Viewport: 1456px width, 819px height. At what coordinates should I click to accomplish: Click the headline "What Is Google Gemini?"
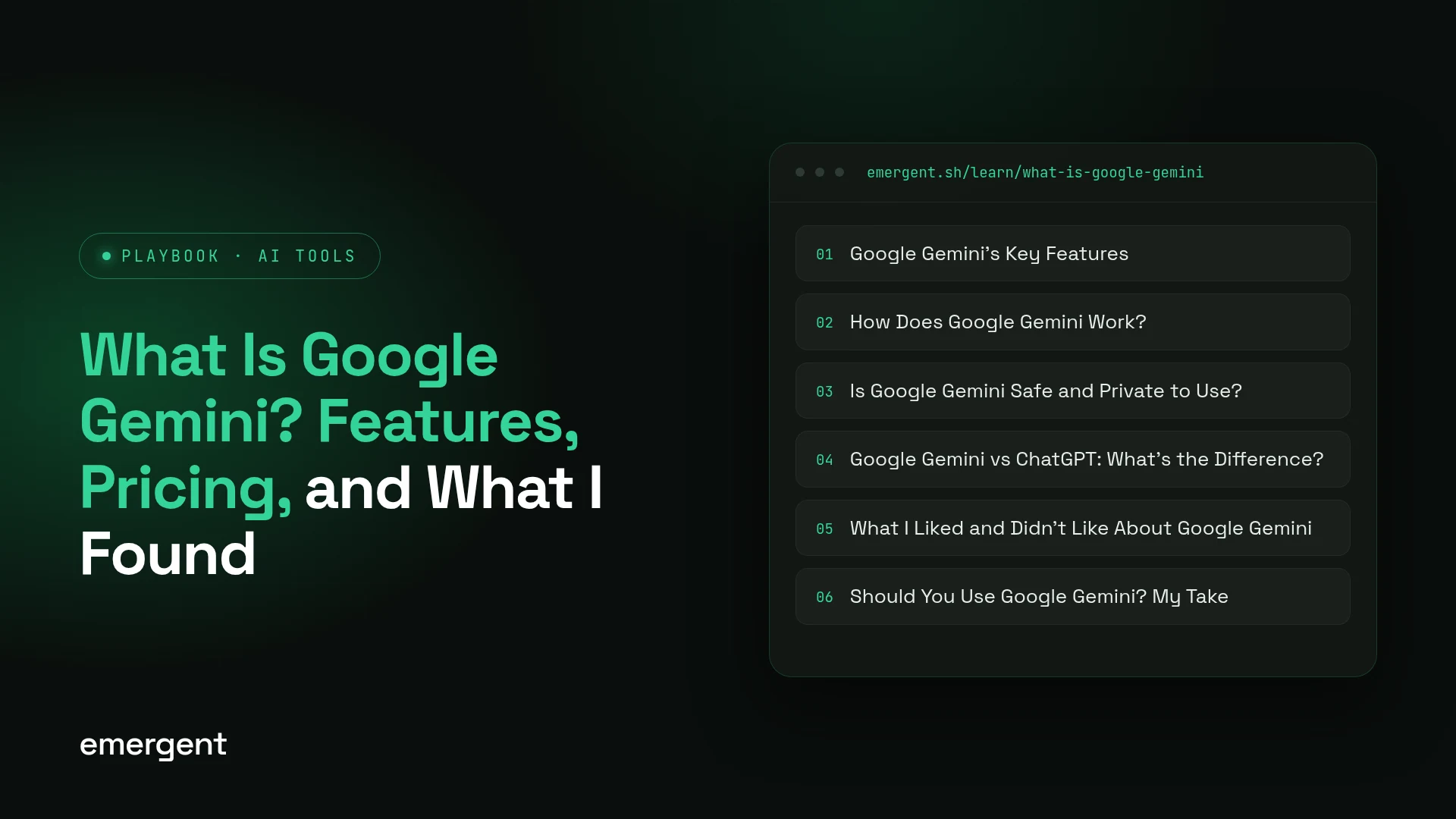pyautogui.click(x=289, y=388)
